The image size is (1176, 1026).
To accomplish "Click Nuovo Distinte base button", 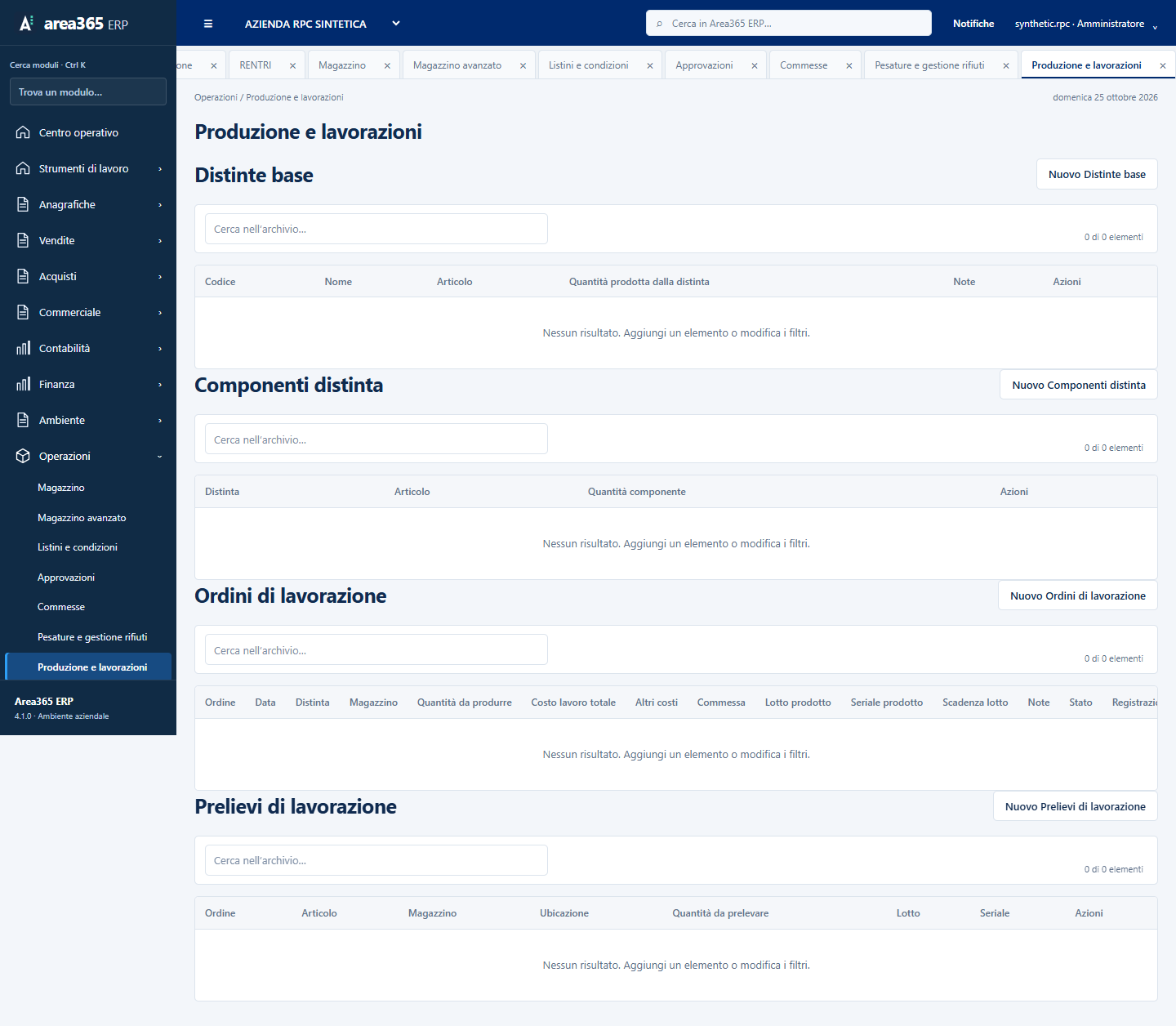I will (x=1097, y=174).
